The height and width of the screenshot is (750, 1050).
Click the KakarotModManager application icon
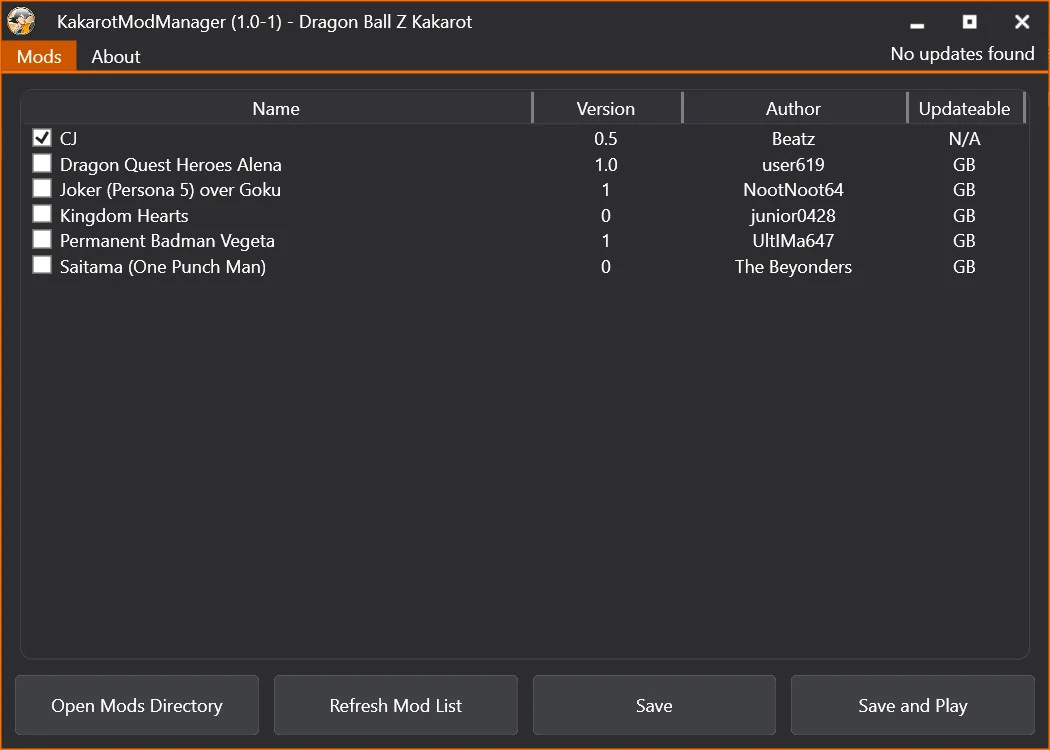[21, 21]
